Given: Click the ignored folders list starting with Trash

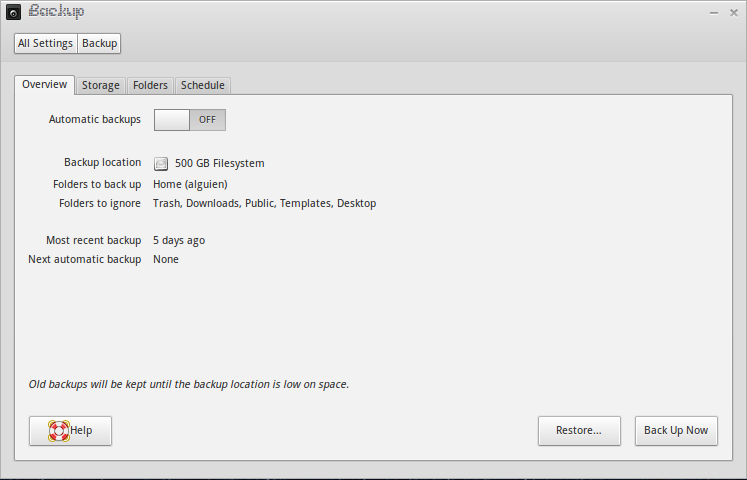Looking at the screenshot, I should click(x=264, y=203).
